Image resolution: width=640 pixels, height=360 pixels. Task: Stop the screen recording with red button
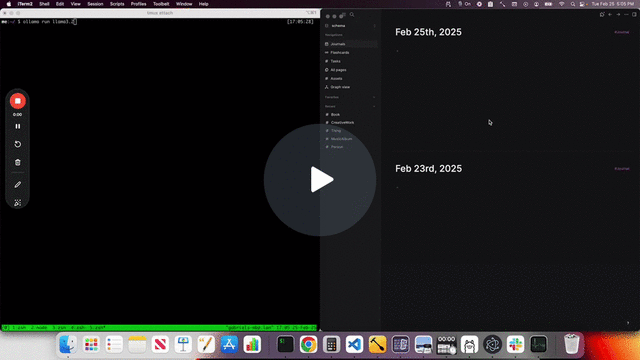pyautogui.click(x=18, y=101)
